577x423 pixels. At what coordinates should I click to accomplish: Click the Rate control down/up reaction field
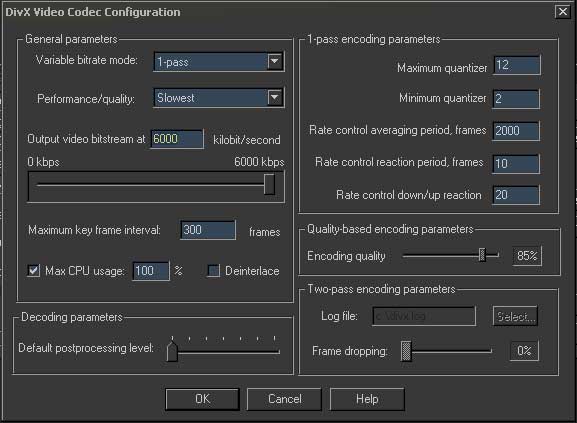point(516,195)
